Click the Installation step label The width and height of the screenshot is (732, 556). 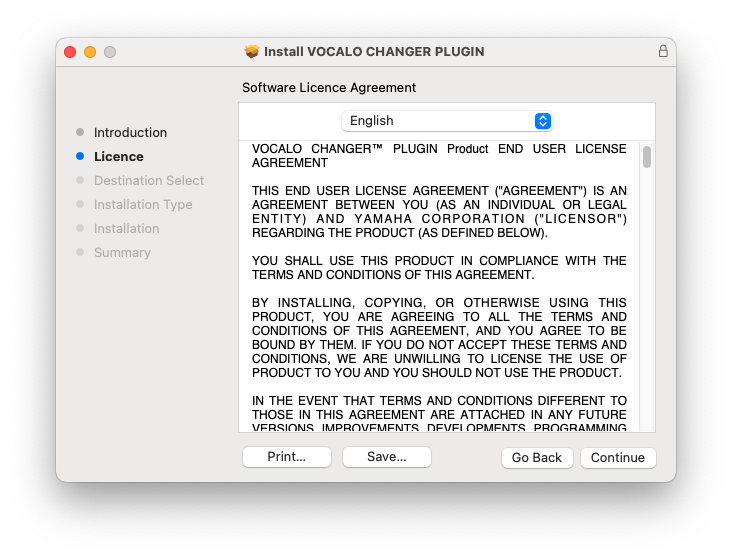127,229
